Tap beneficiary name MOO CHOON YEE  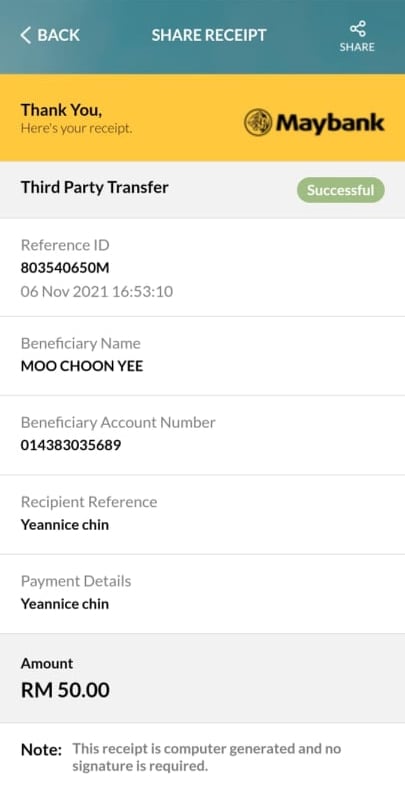pyautogui.click(x=82, y=366)
